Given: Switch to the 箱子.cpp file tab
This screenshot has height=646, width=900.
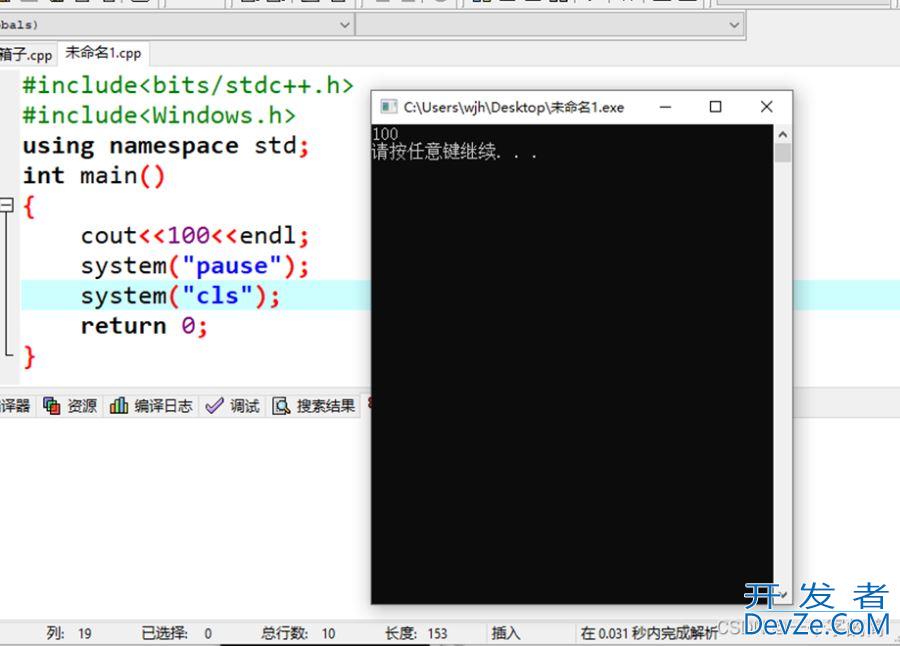Looking at the screenshot, I should tap(26, 55).
